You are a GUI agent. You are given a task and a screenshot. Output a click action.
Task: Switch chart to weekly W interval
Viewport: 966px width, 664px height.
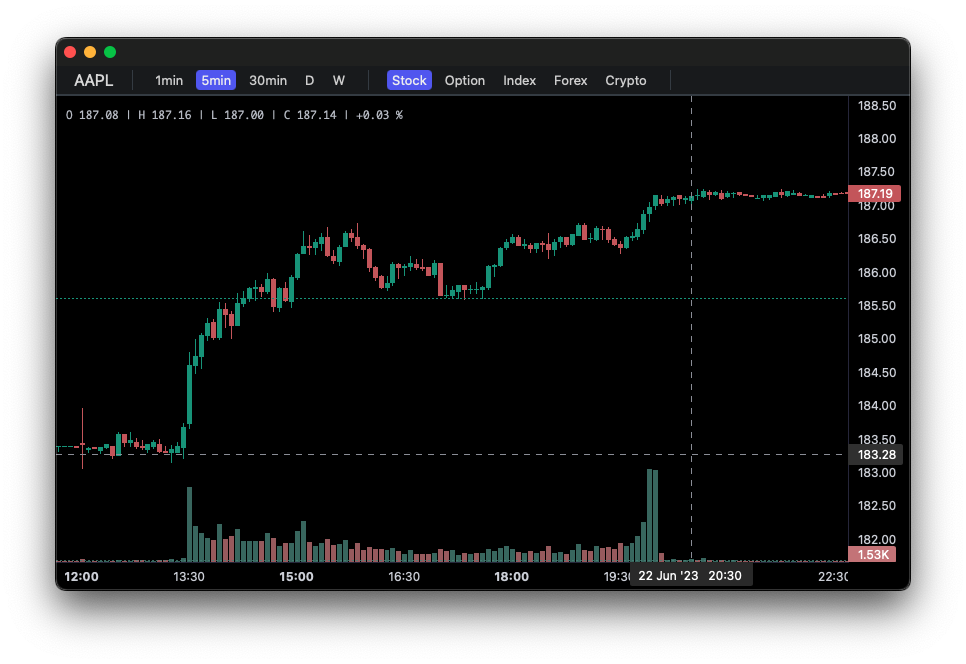(x=339, y=80)
